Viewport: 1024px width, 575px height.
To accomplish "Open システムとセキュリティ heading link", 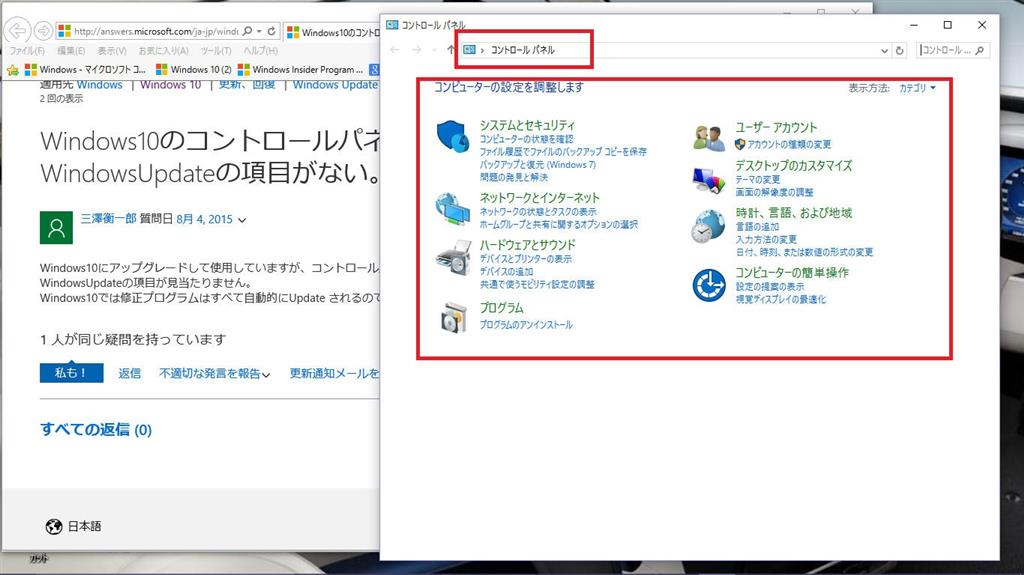I will tap(527, 125).
